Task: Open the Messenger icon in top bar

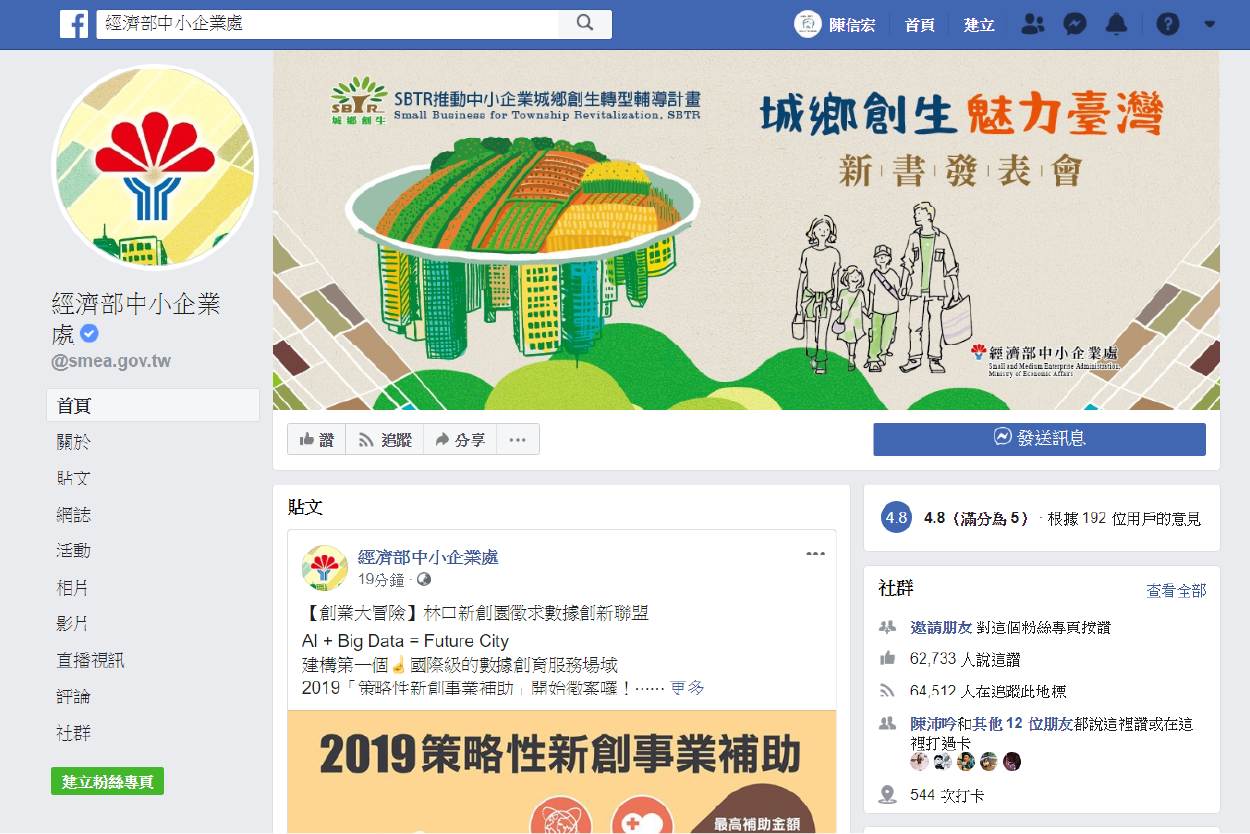Action: point(1075,24)
